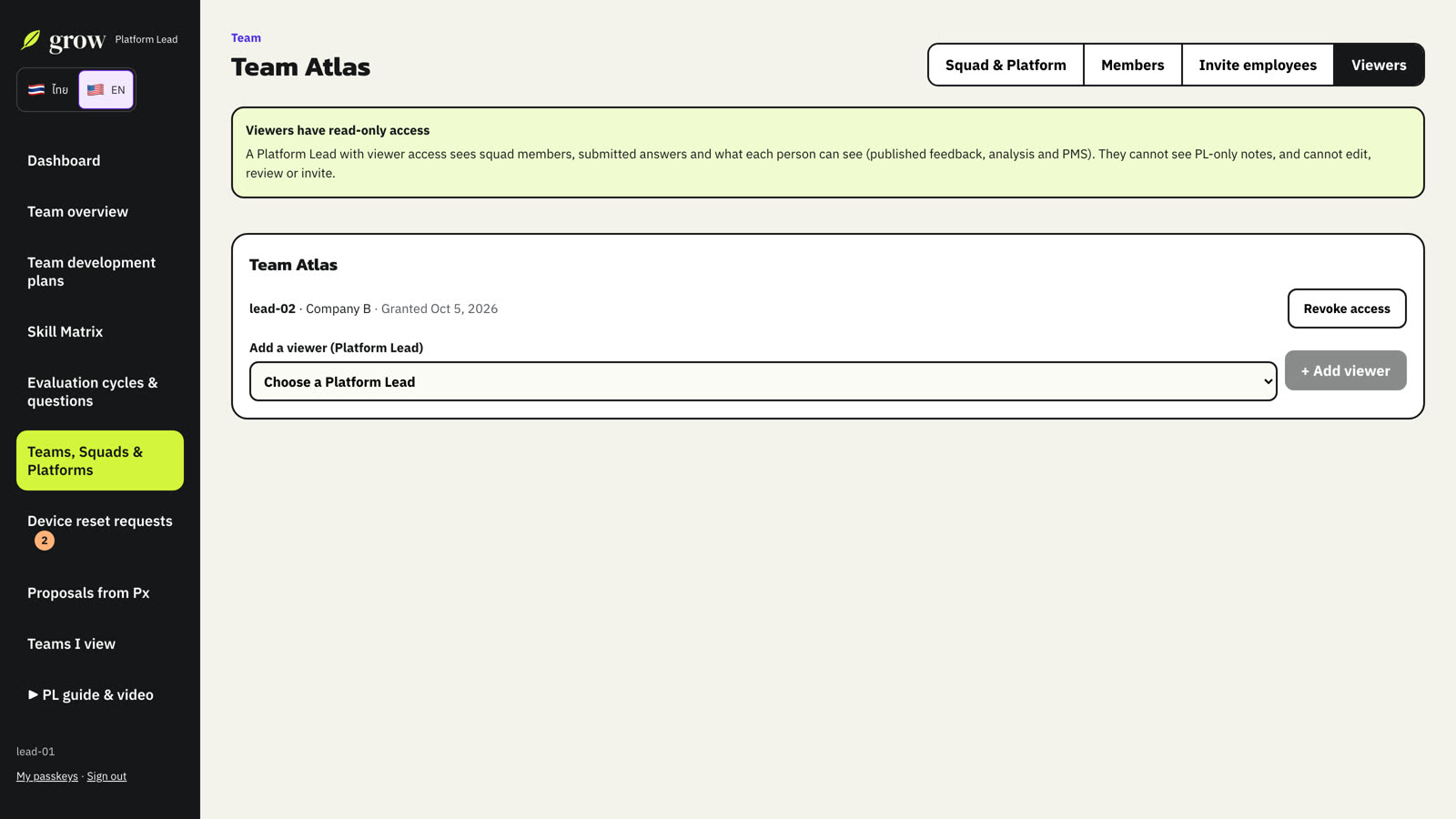Click the Platform Lead role label
The image size is (1456, 819).
click(x=147, y=40)
